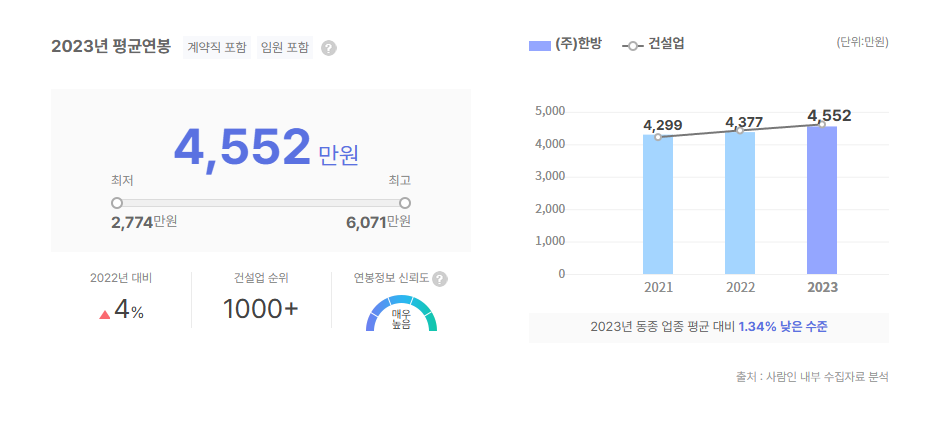Select the 1000+ ranking value
Viewport: 948px width, 430px height.
(x=261, y=310)
